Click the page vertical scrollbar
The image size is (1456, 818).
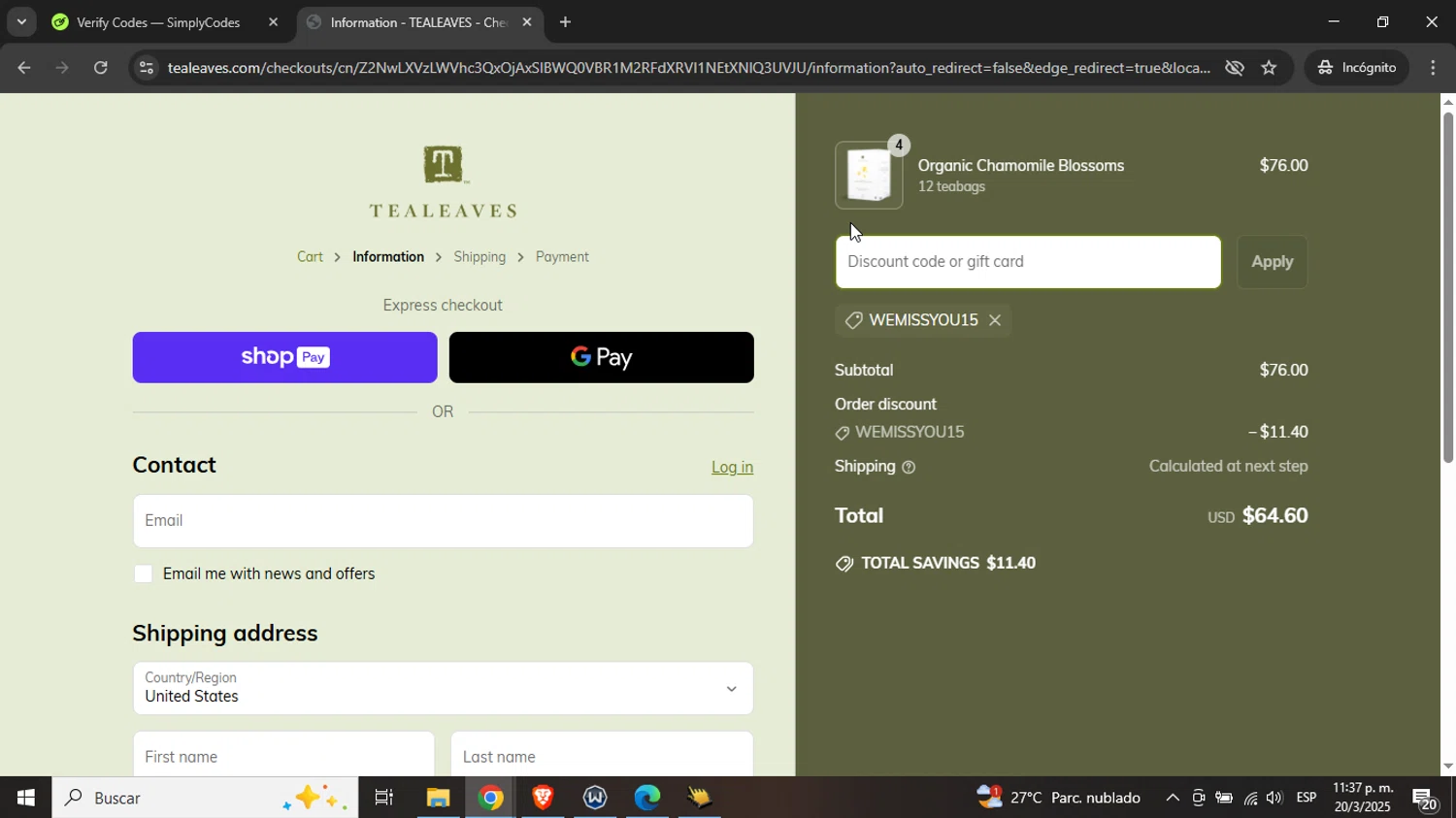coord(1447,287)
